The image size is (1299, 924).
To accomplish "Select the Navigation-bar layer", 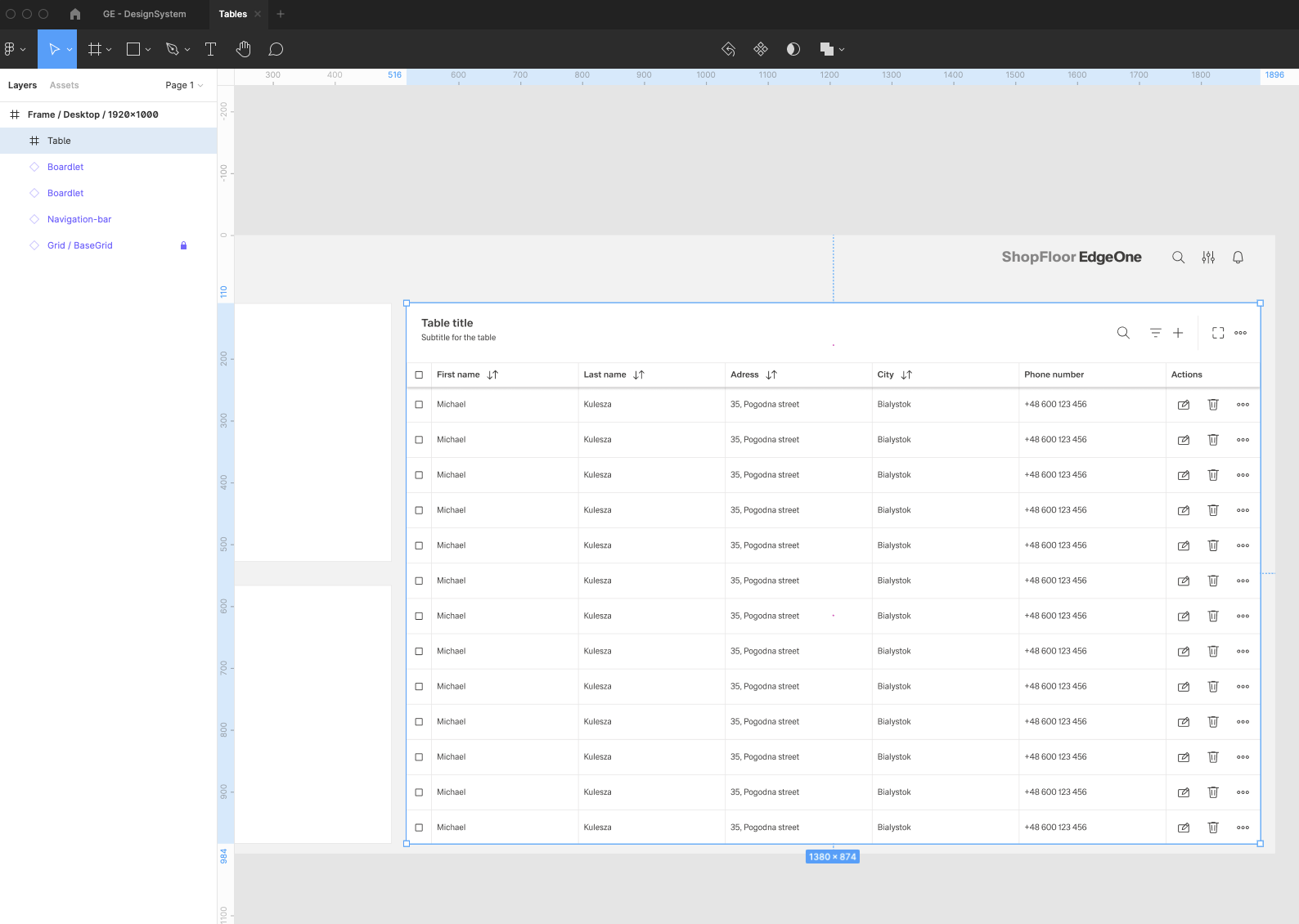I will pyautogui.click(x=79, y=219).
